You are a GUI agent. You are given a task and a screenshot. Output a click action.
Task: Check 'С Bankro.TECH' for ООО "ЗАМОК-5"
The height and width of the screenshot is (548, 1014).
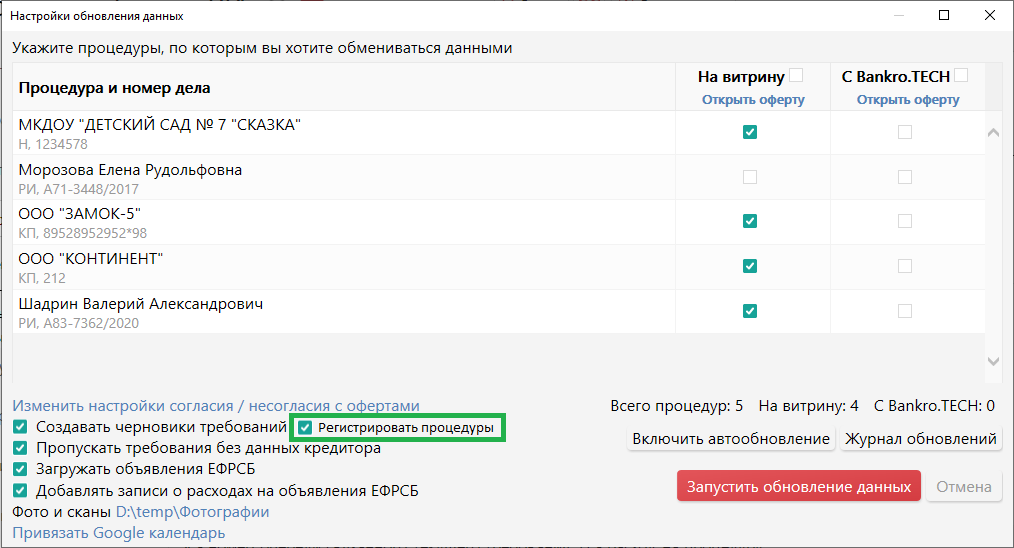[905, 221]
